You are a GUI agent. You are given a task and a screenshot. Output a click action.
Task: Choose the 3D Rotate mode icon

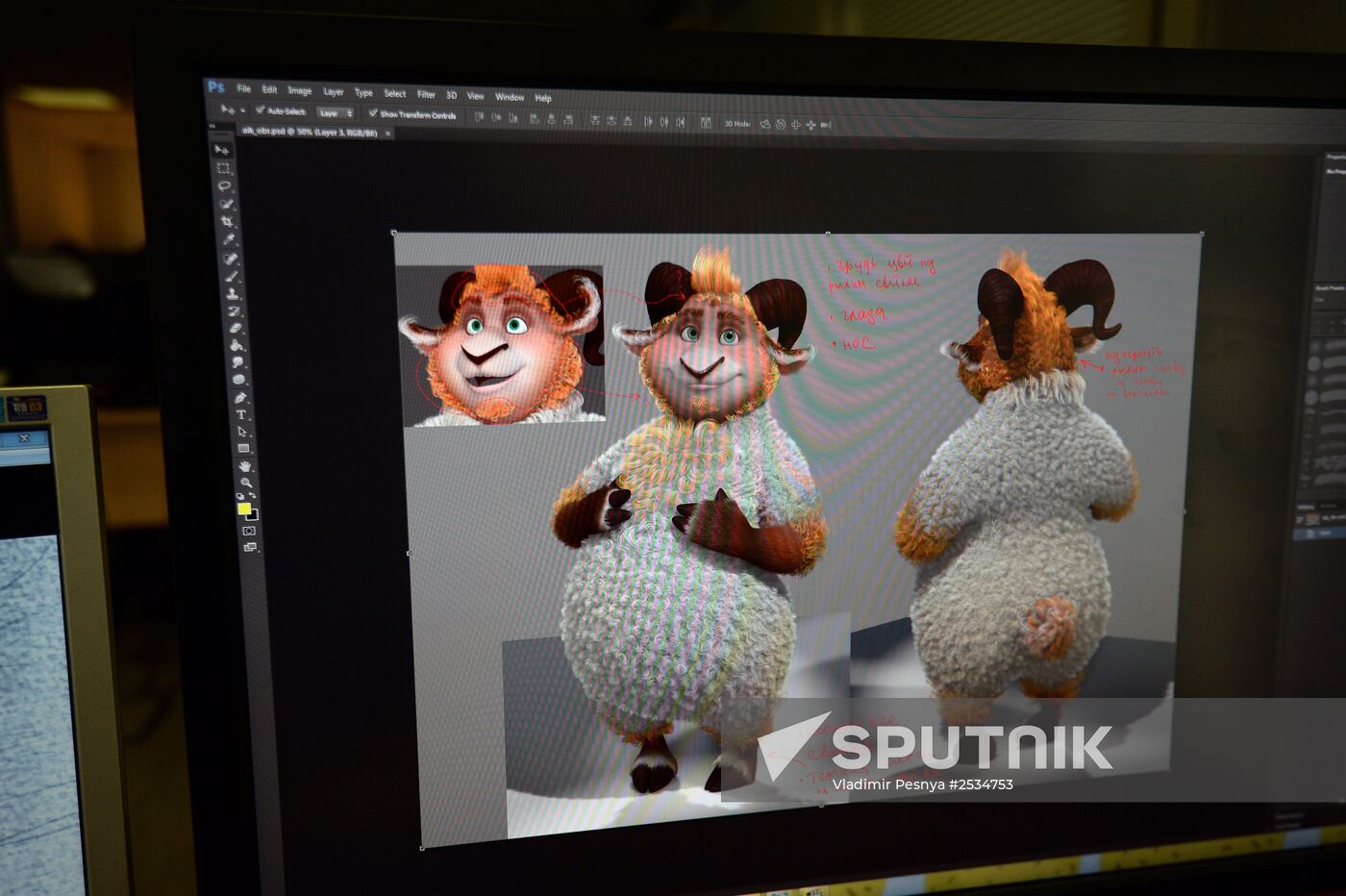pos(765,124)
